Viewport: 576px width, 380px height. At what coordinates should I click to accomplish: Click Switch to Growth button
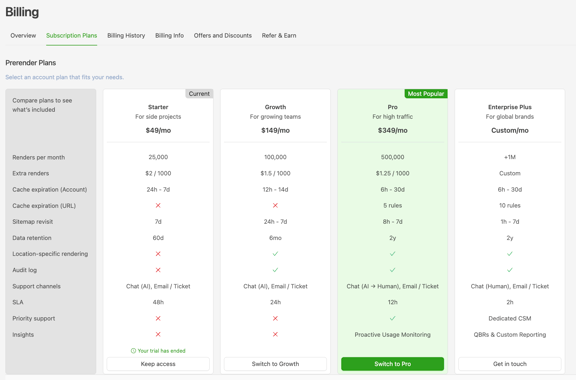(x=275, y=364)
